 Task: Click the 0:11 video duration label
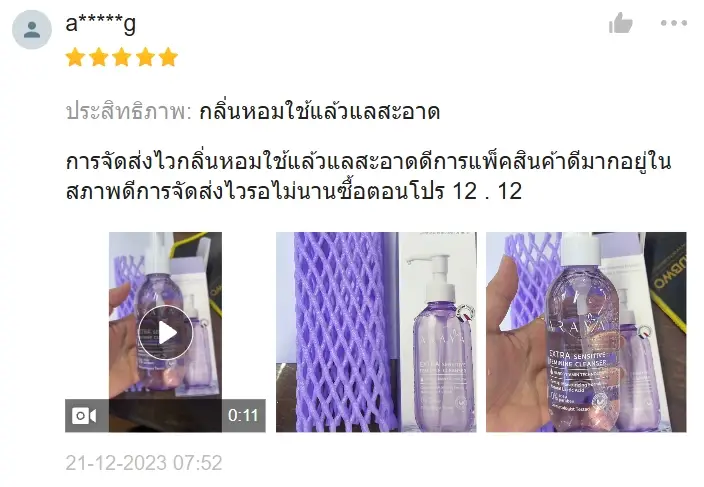[243, 416]
